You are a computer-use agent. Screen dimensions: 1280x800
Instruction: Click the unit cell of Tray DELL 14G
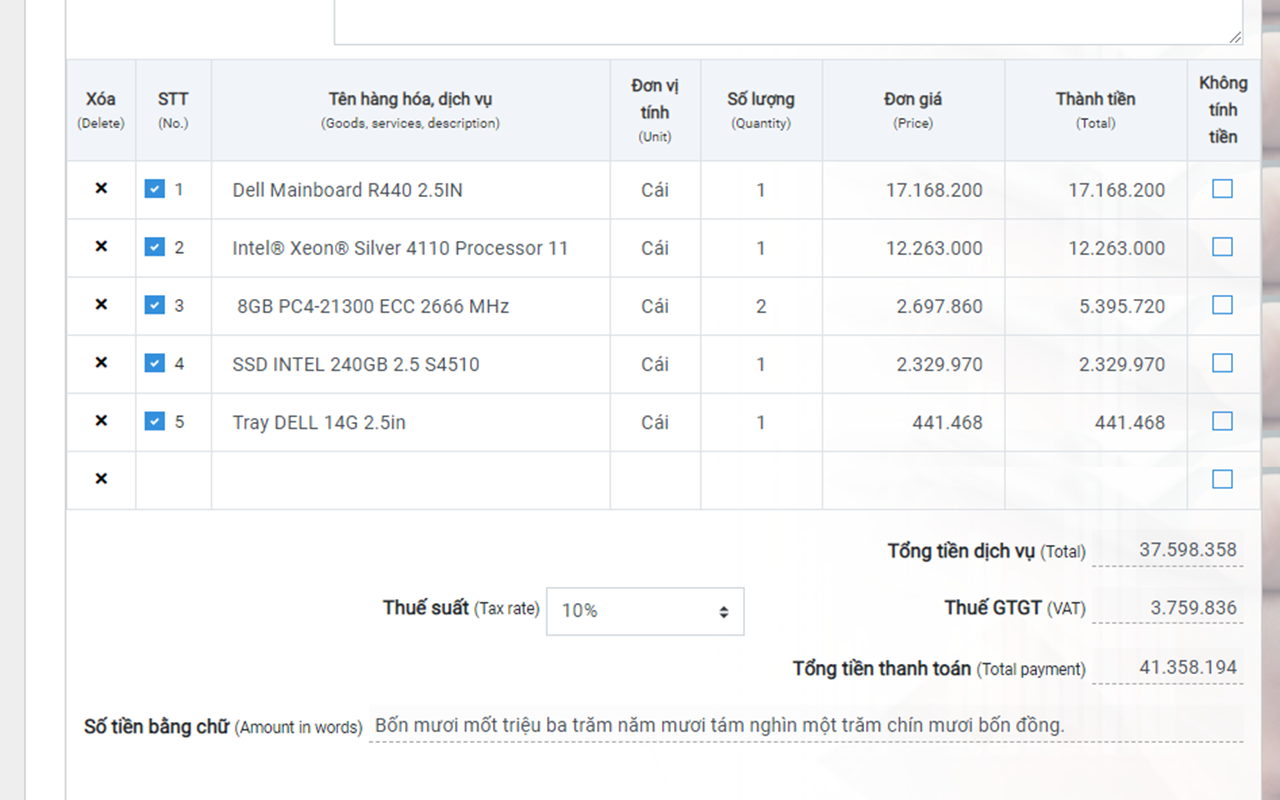(655, 422)
